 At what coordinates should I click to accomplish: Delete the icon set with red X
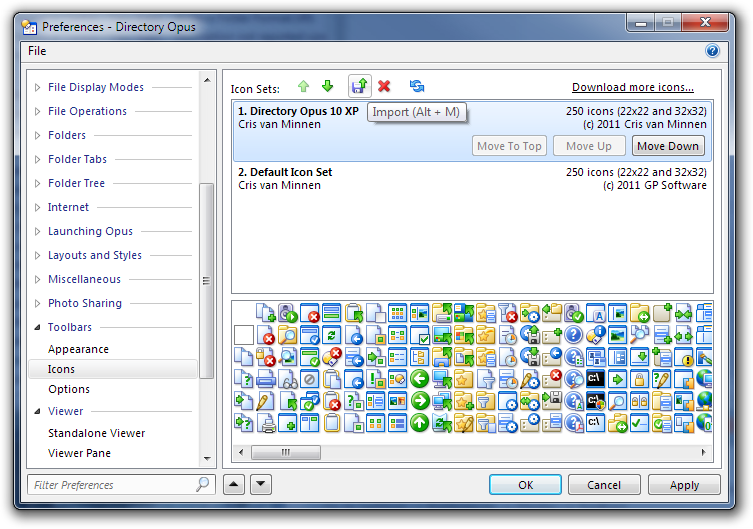[384, 86]
